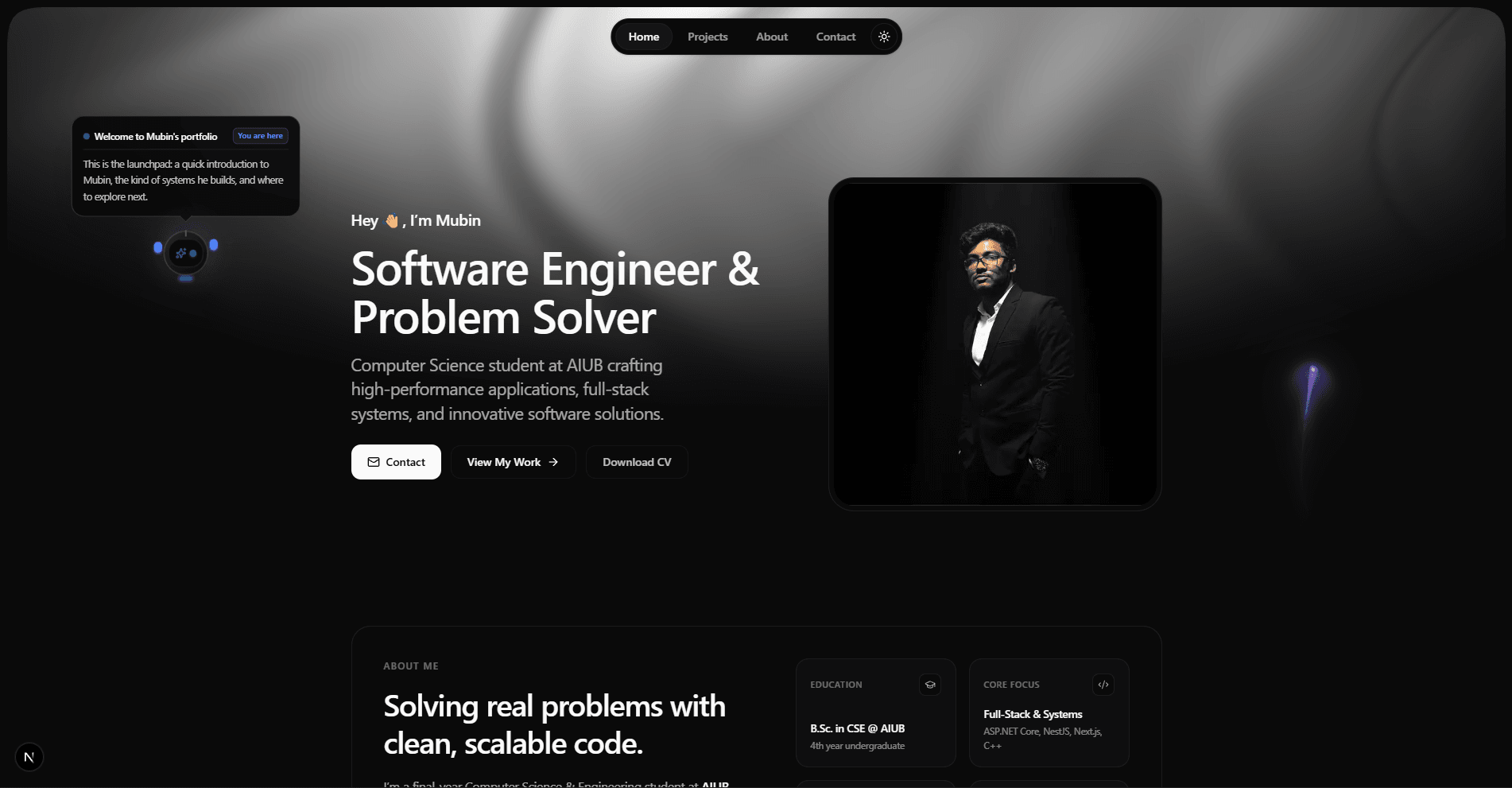Click the Computer Science student at AIUB paragraph
Image resolution: width=1512 pixels, height=788 pixels.
(x=507, y=390)
